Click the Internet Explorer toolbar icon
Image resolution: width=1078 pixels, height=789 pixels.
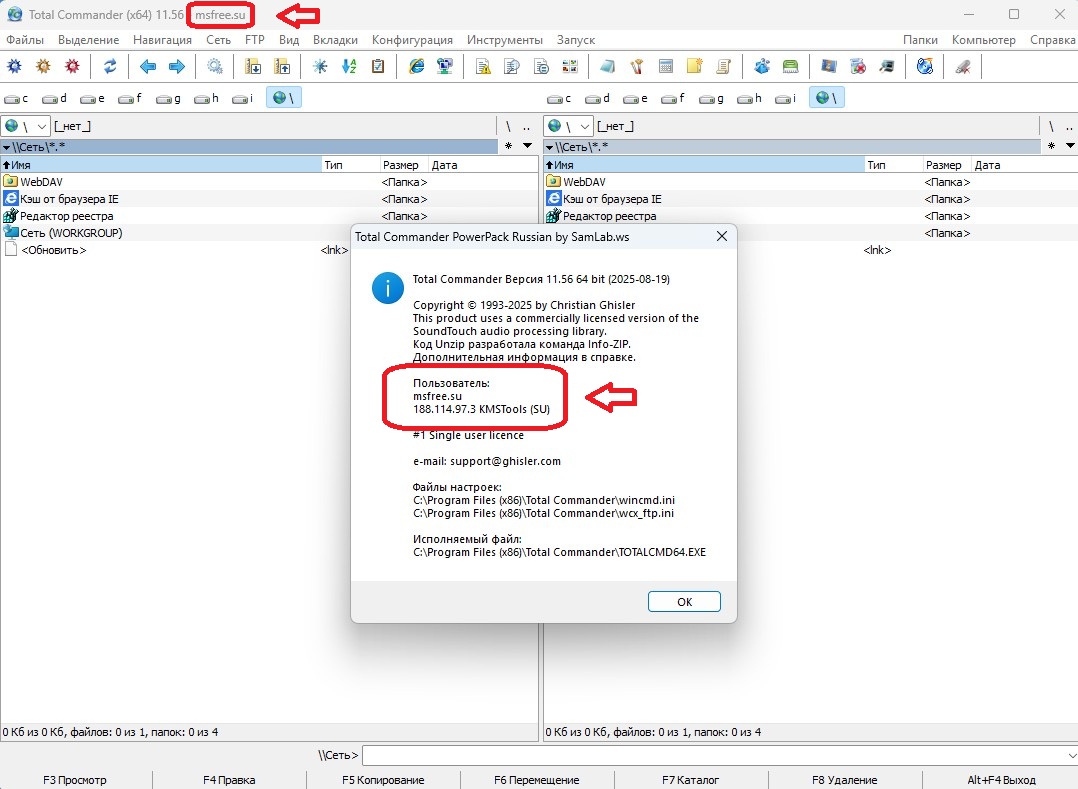tap(416, 67)
